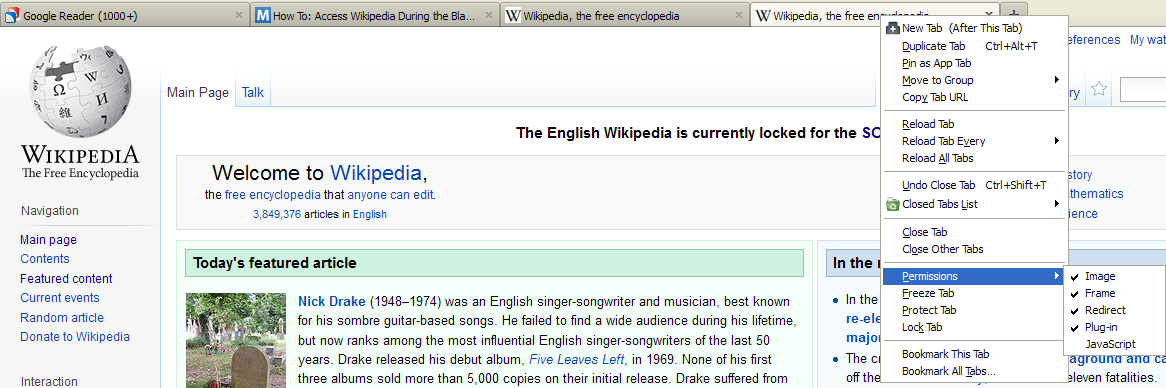Open a new tab with plus button
The image size is (1166, 388).
coord(1014,15)
